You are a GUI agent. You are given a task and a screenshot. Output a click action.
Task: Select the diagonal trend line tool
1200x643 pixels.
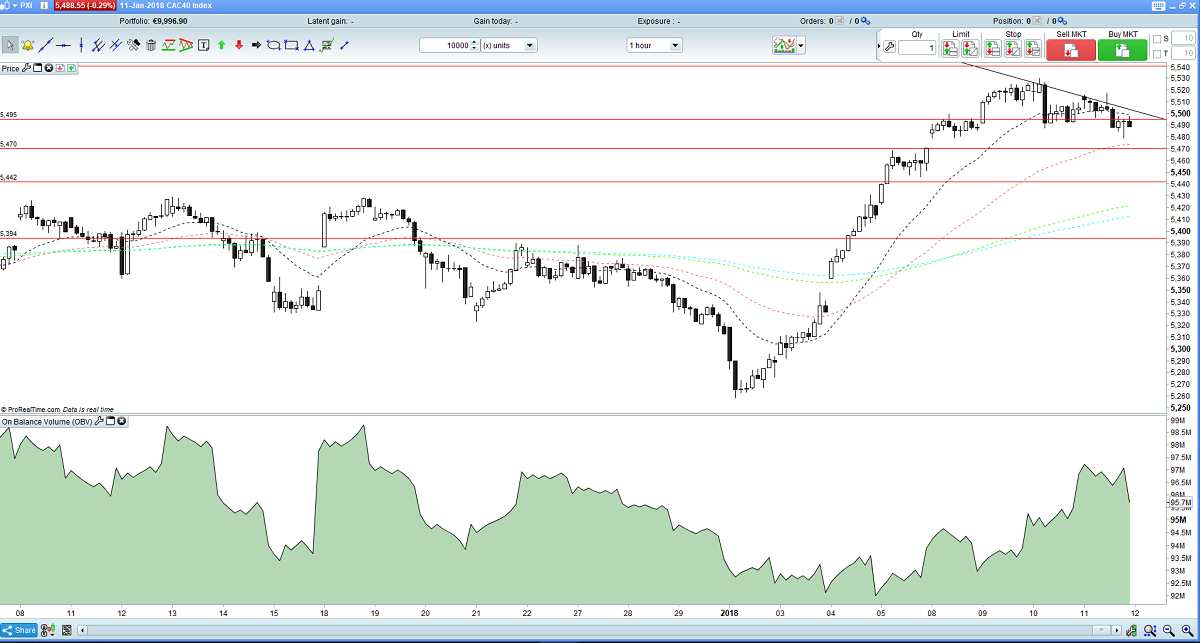coord(45,45)
